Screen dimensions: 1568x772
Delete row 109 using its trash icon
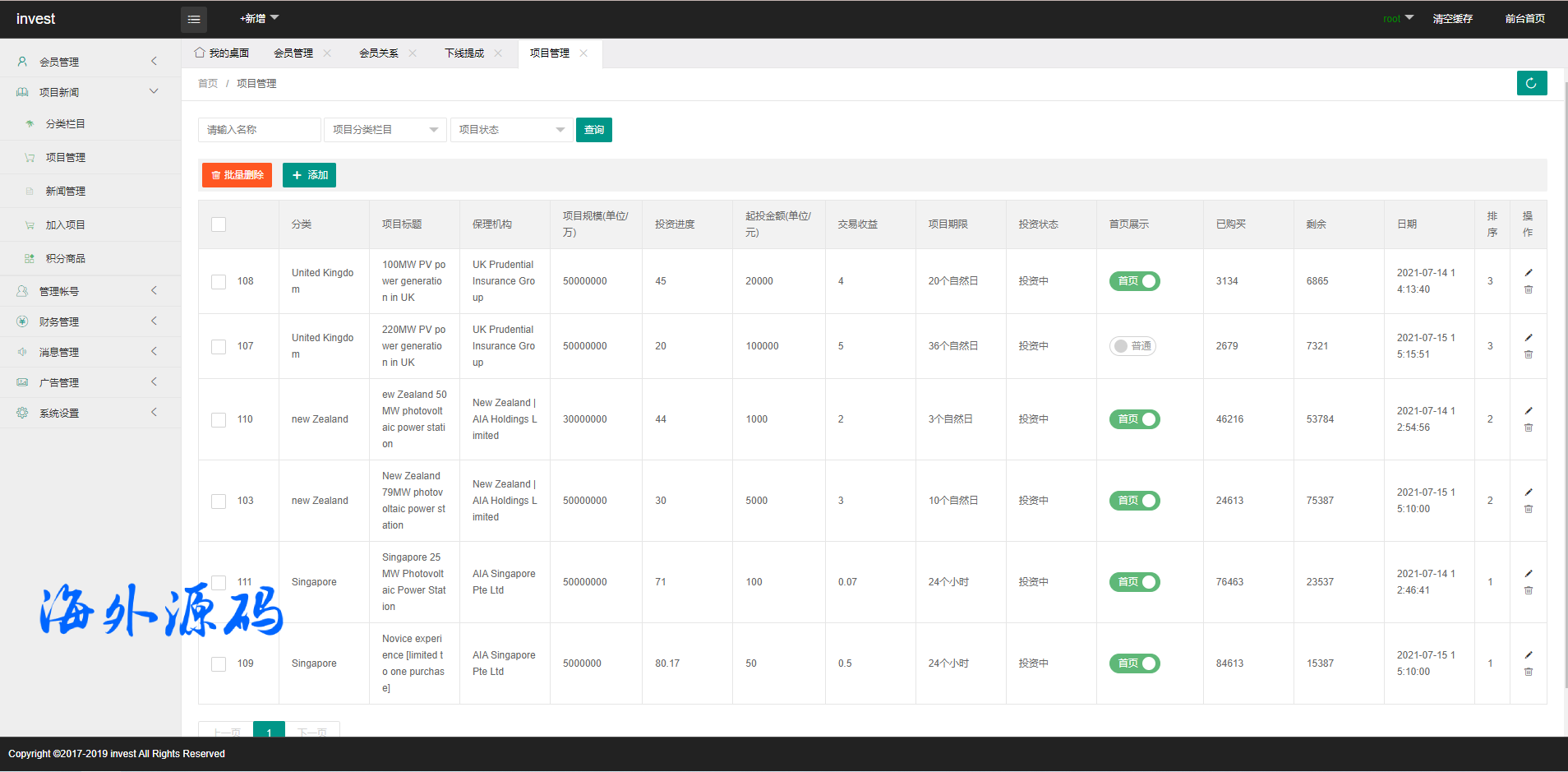[1529, 672]
